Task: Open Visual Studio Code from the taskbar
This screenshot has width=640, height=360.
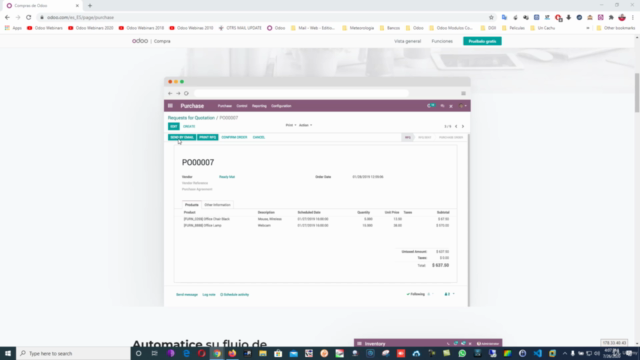Action: 538,353
